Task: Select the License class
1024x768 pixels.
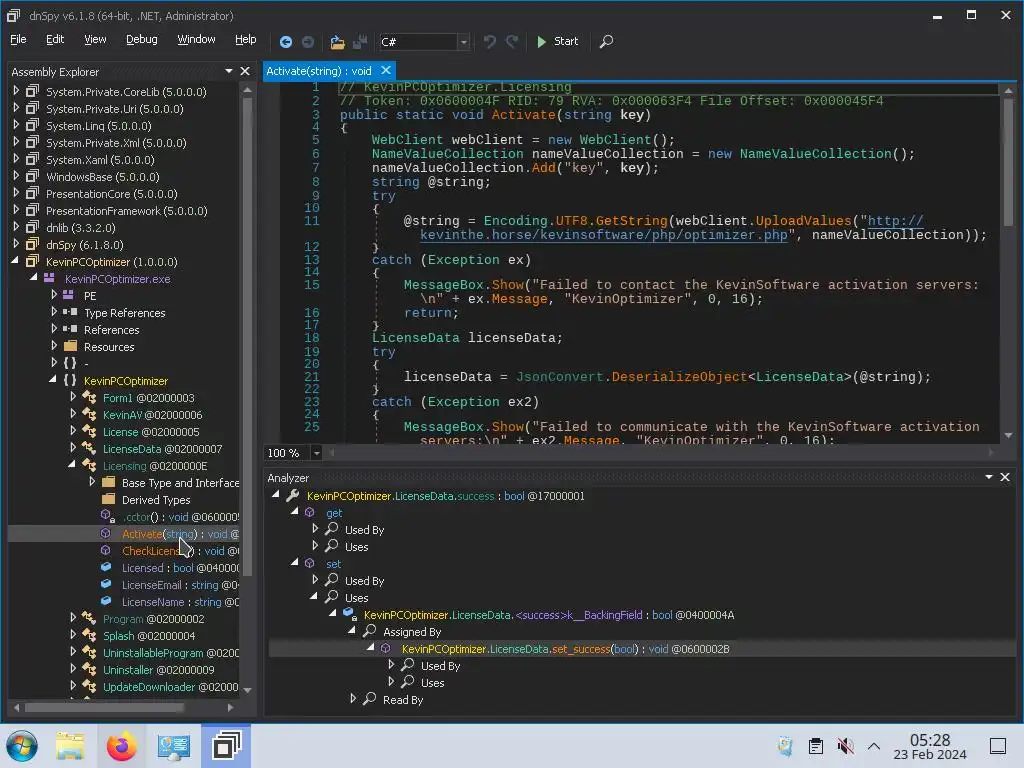Action: click(x=151, y=432)
